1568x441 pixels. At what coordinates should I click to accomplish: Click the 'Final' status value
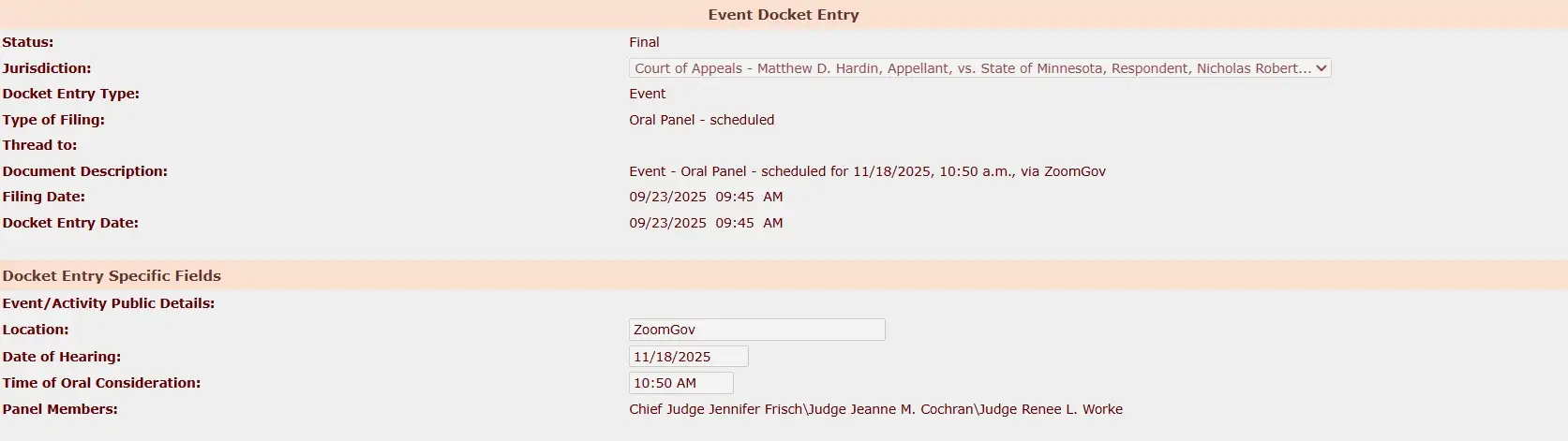click(x=644, y=42)
